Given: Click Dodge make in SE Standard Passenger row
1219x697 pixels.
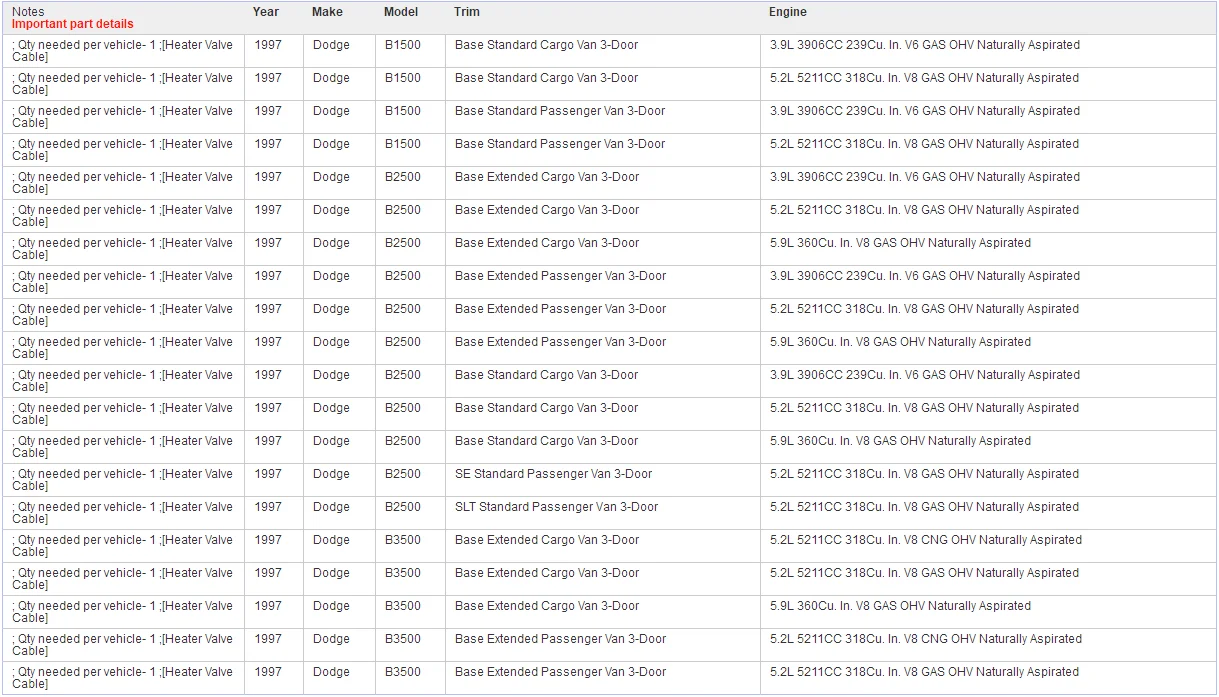Looking at the screenshot, I should (331, 474).
